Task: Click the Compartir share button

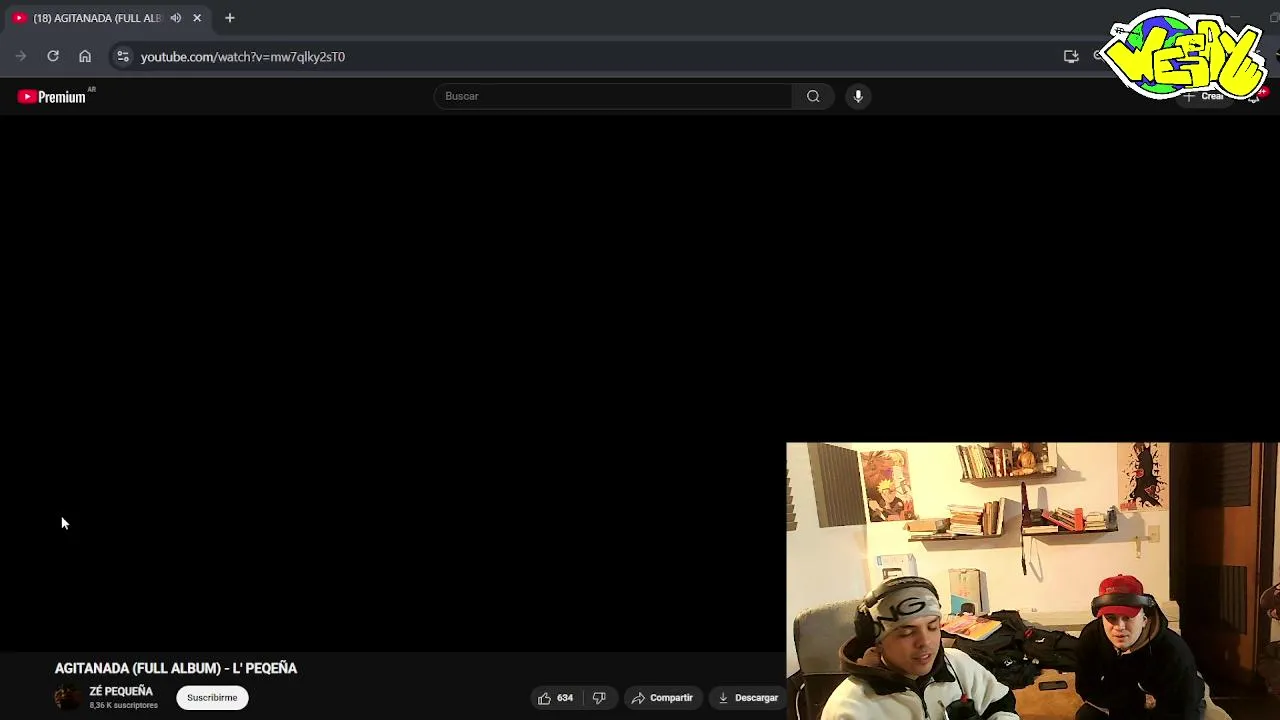Action: (662, 698)
